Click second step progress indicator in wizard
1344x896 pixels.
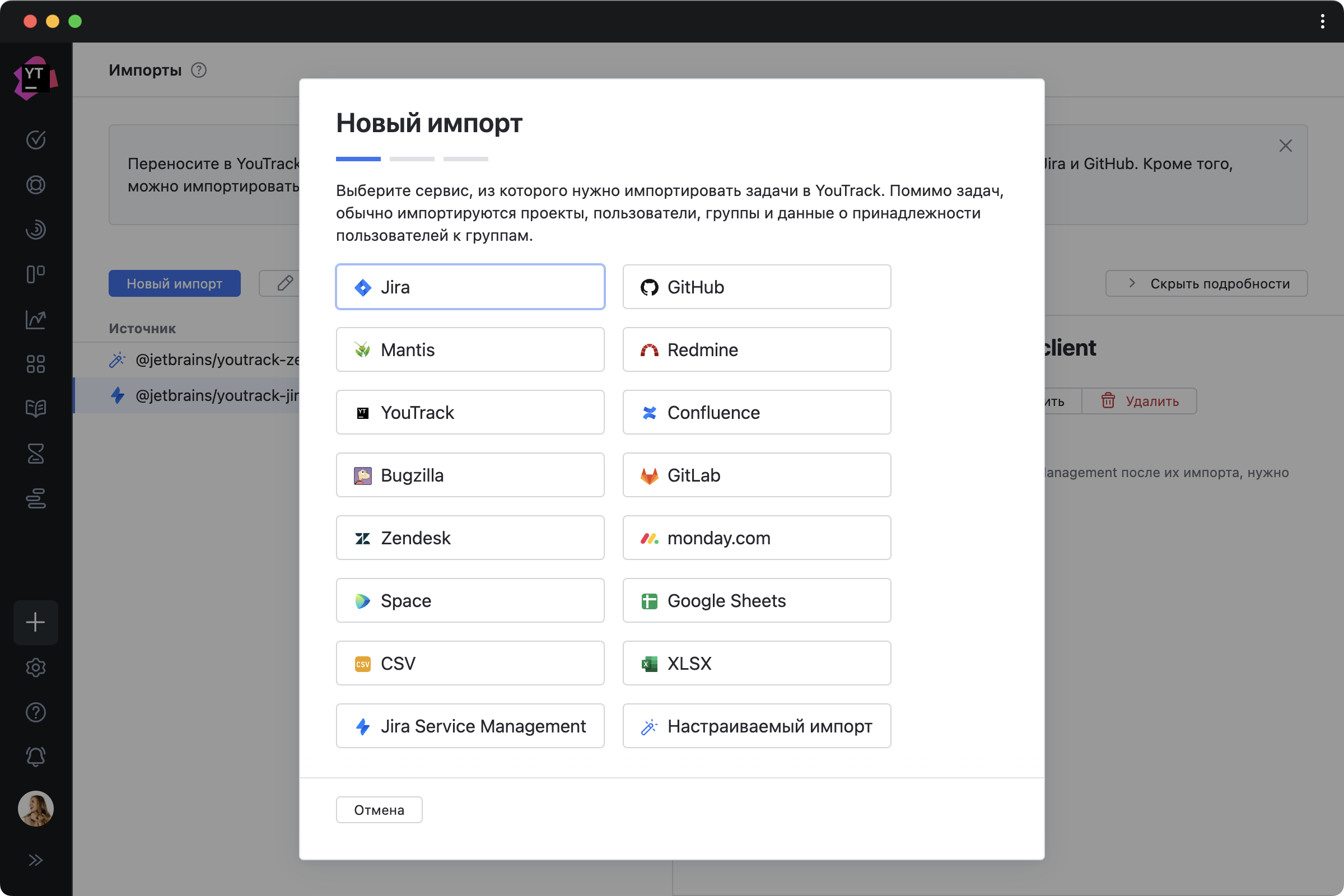412,159
